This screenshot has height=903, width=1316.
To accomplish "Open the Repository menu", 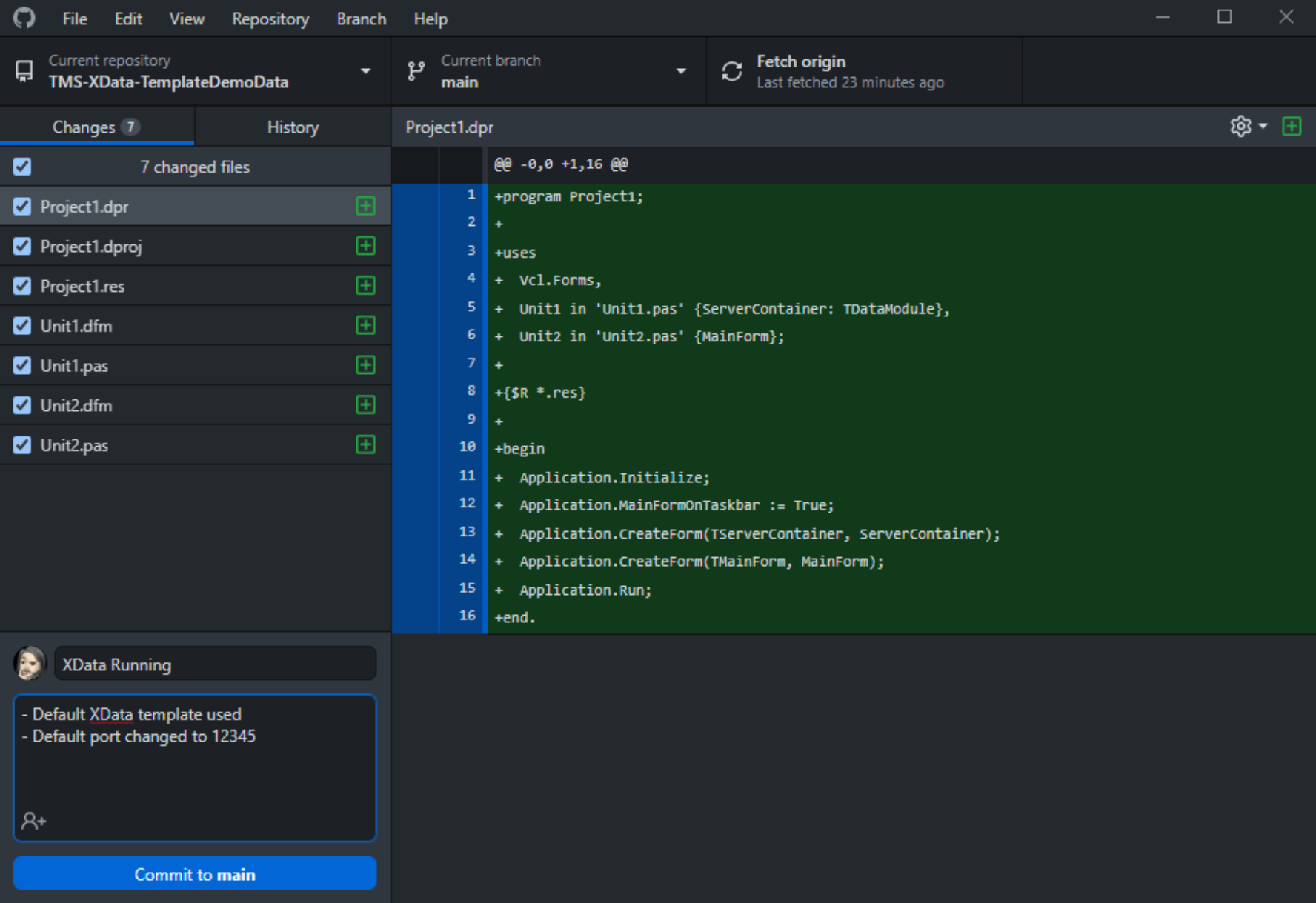I will 270,19.
